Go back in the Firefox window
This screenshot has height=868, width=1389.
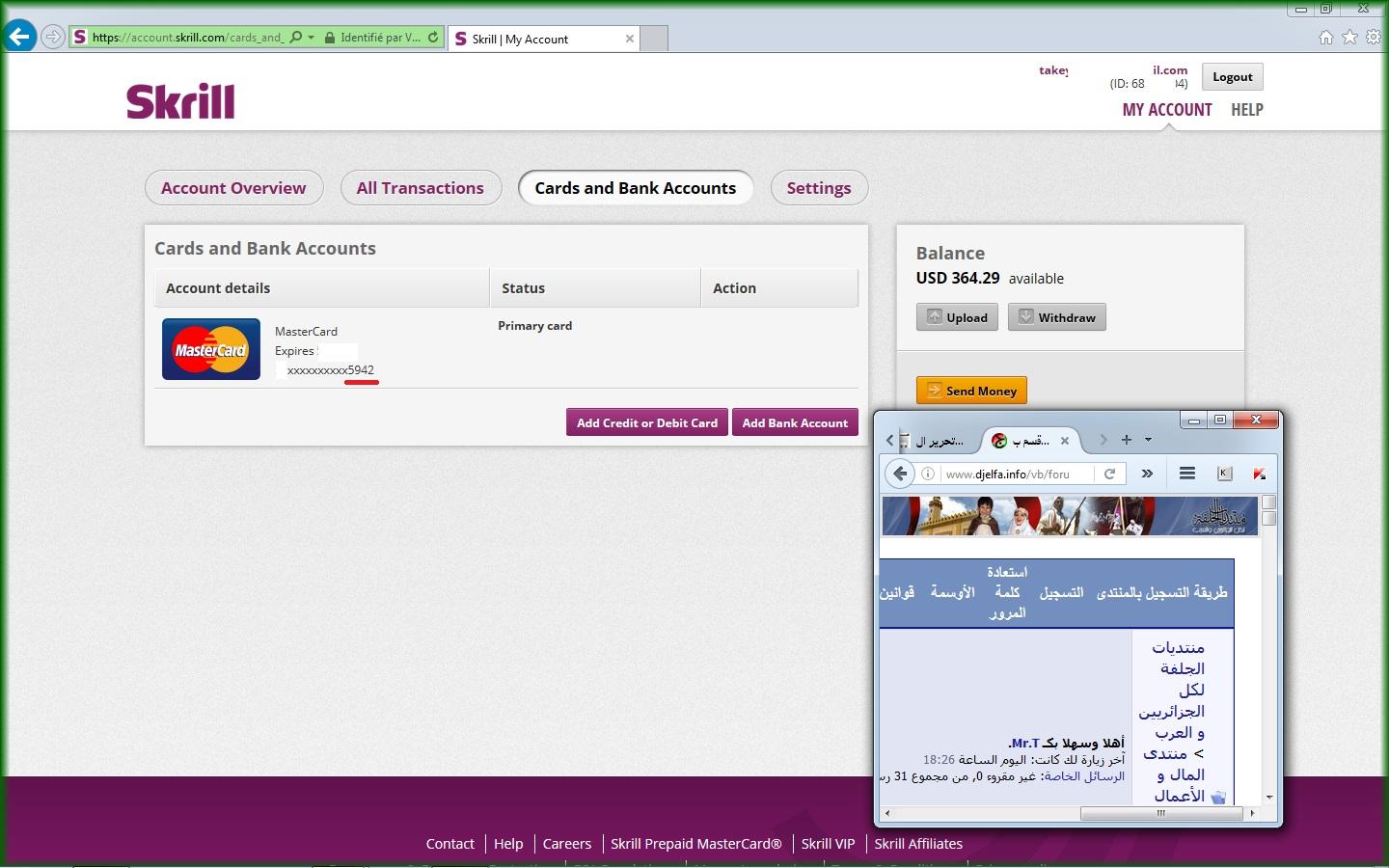(899, 474)
